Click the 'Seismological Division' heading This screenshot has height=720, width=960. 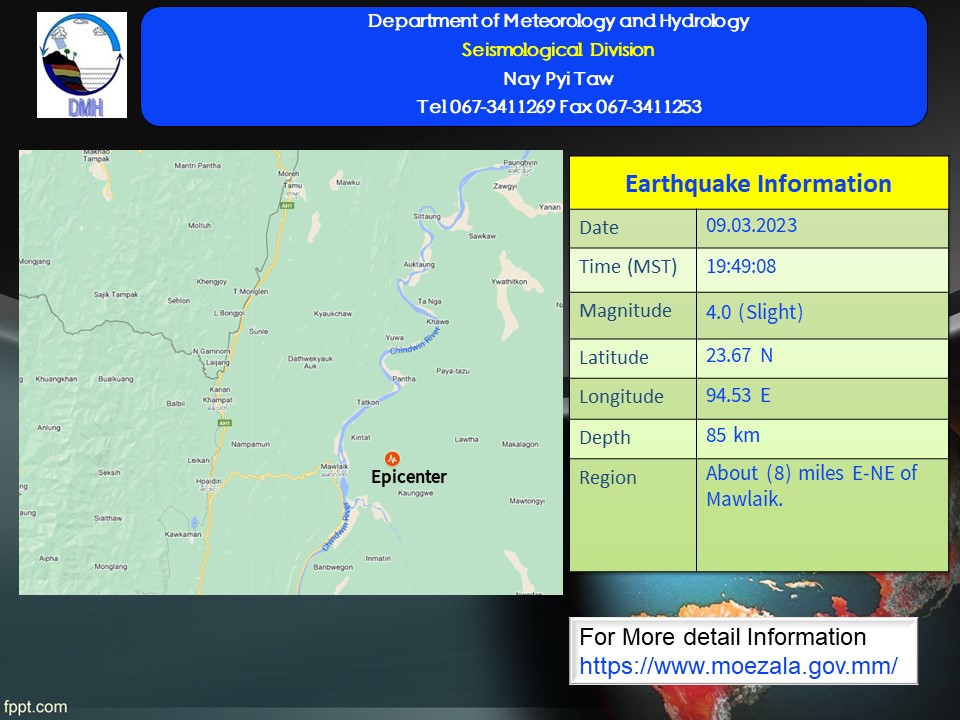[558, 50]
